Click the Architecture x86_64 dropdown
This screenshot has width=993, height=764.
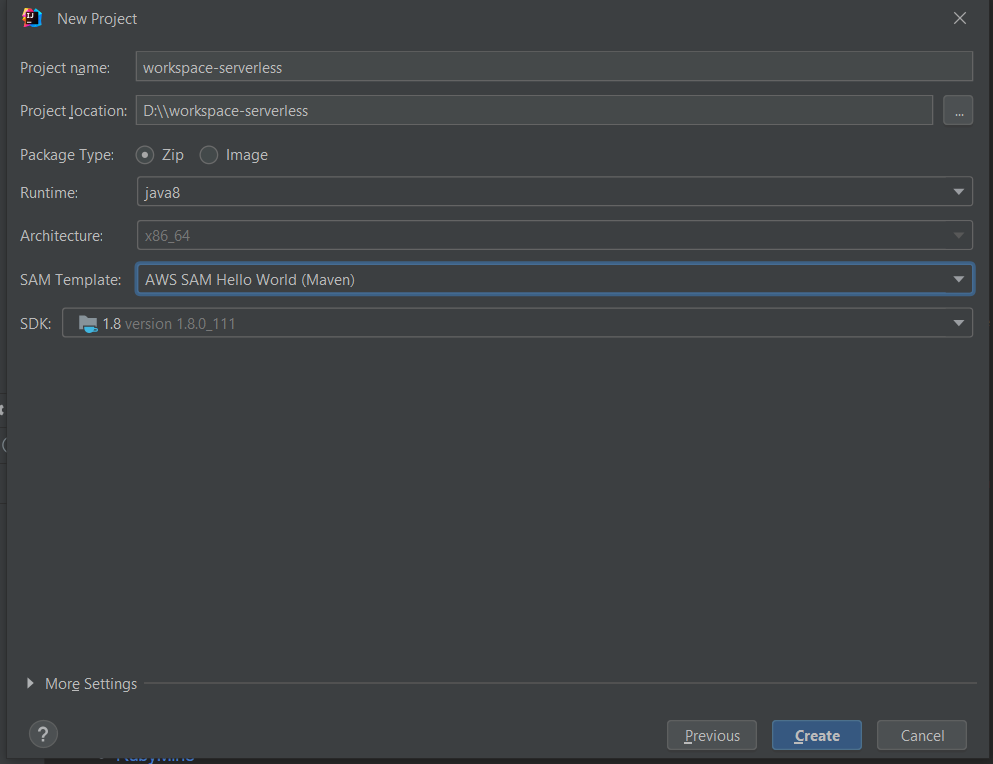click(x=553, y=236)
